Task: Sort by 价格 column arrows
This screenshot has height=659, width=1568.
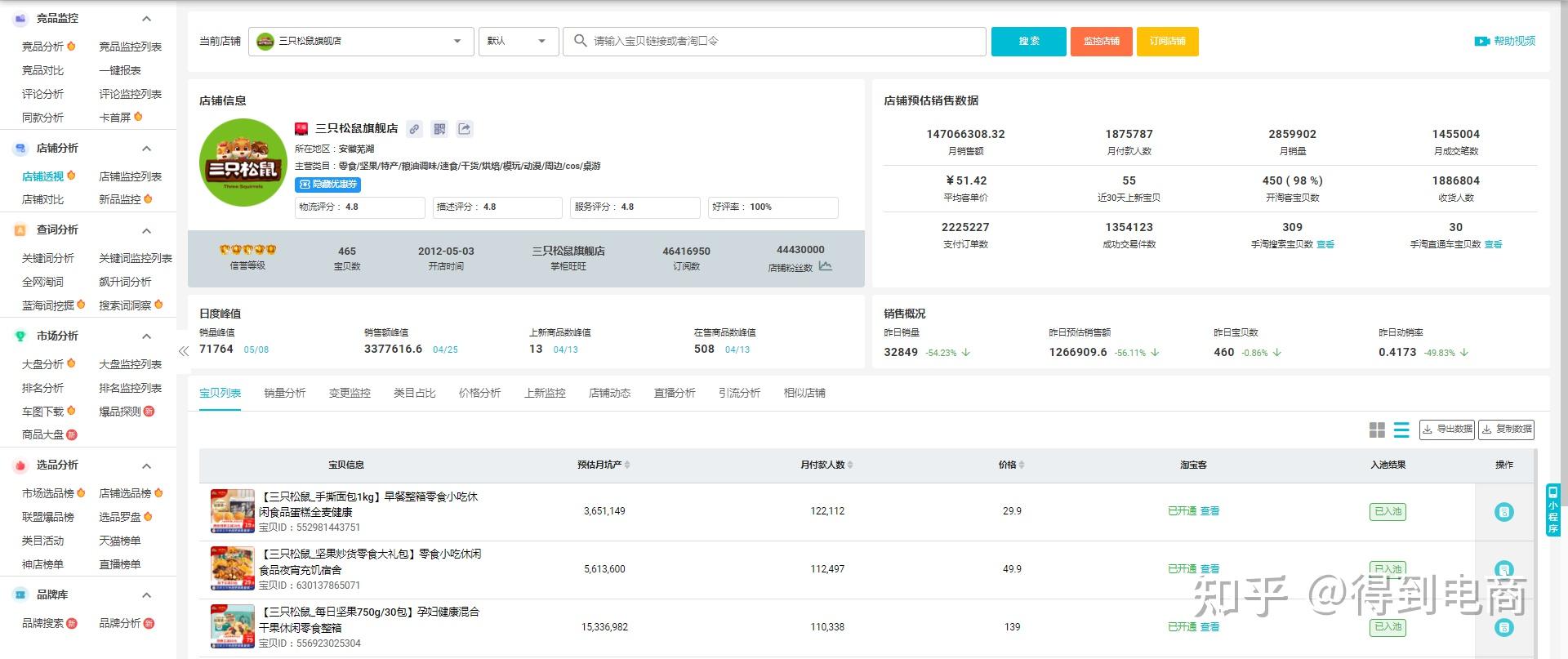Action: click(x=1022, y=465)
